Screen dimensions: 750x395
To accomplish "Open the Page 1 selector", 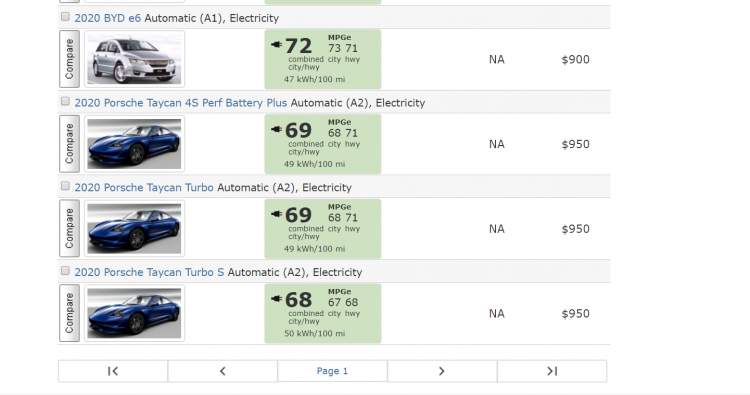I will [x=332, y=371].
